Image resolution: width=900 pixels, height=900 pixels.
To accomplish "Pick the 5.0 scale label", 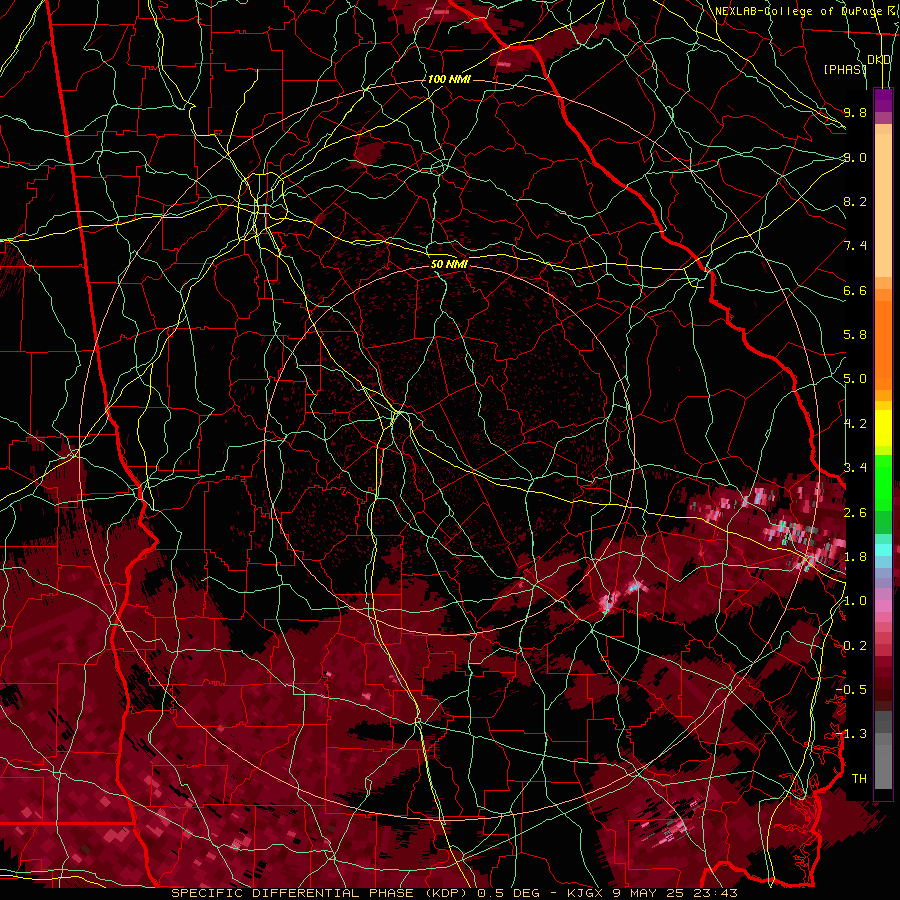I will [855, 379].
